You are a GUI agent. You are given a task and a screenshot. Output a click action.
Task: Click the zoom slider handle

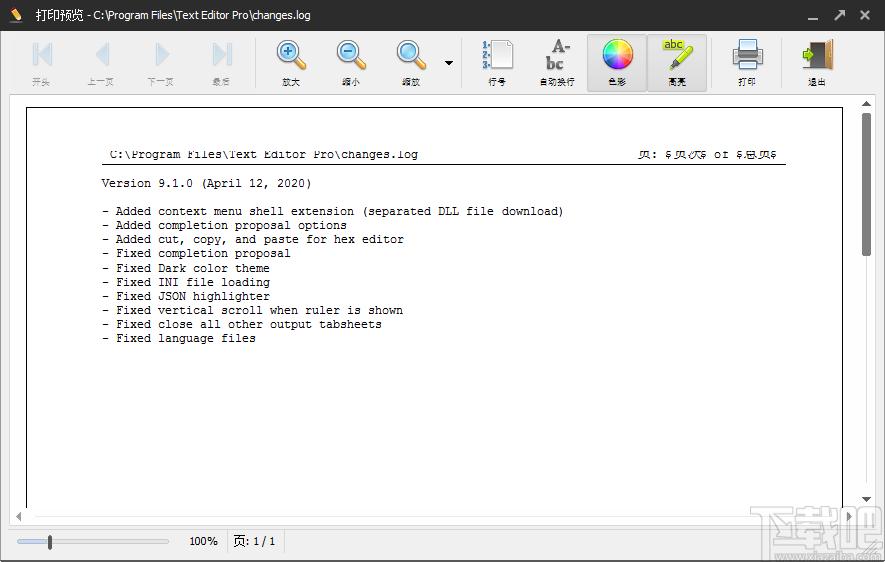(50, 542)
